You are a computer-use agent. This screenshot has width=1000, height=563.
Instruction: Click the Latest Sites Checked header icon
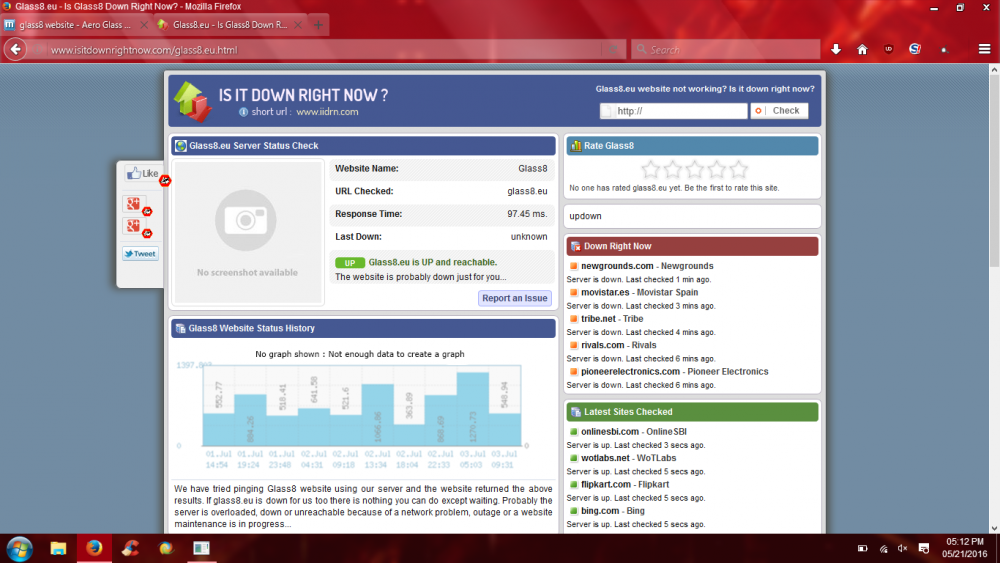576,412
